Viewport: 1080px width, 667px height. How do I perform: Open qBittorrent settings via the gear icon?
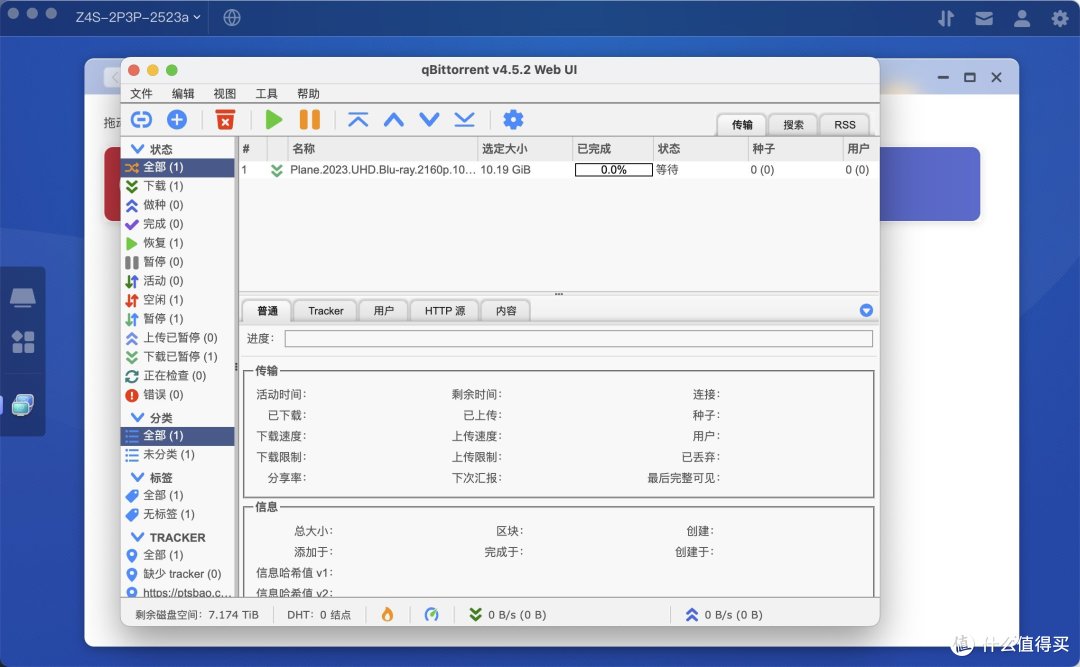(x=513, y=119)
